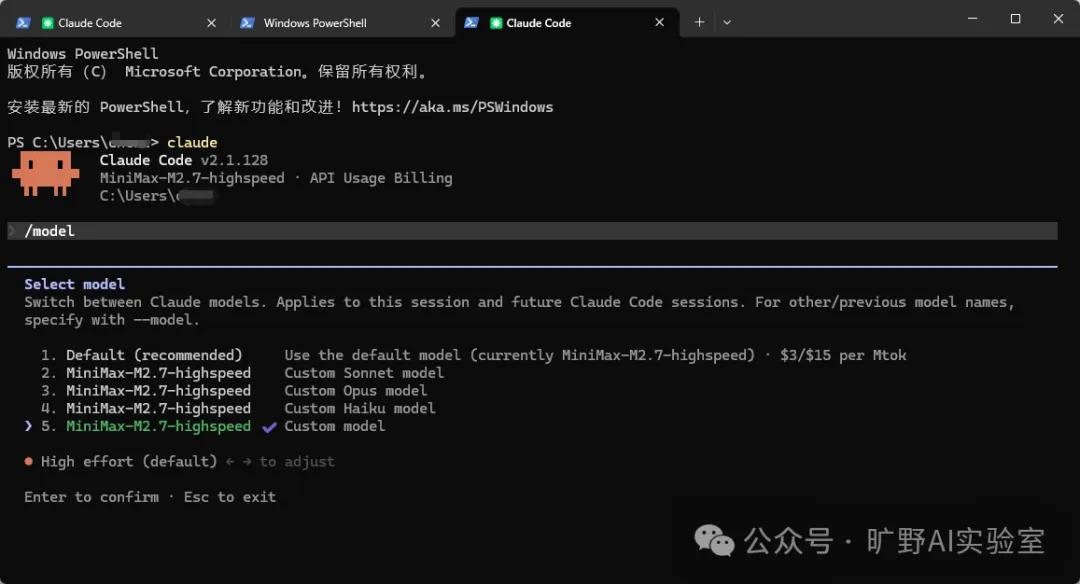Click the /model command input line

point(532,231)
